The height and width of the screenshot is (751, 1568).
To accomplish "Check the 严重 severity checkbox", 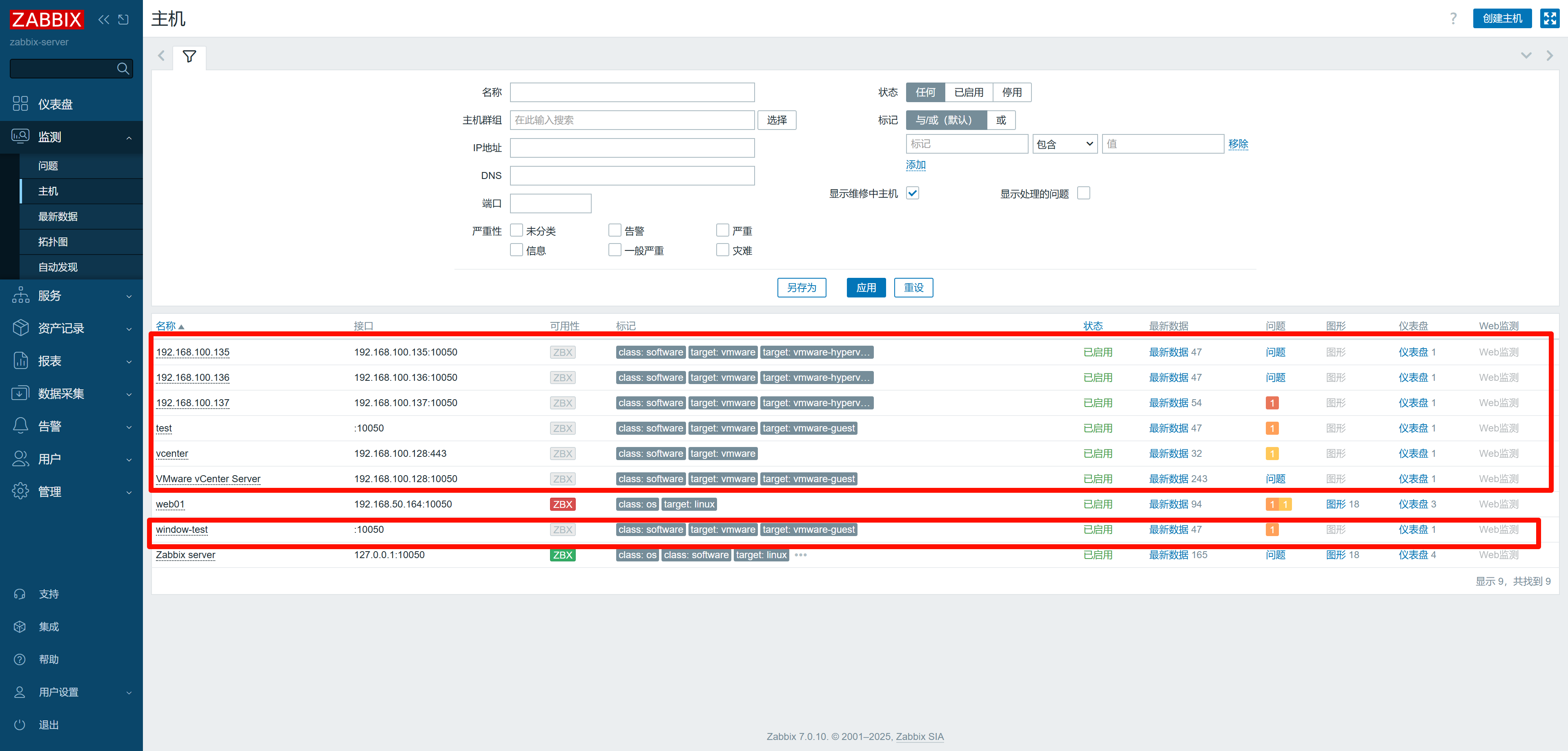I will pos(722,230).
